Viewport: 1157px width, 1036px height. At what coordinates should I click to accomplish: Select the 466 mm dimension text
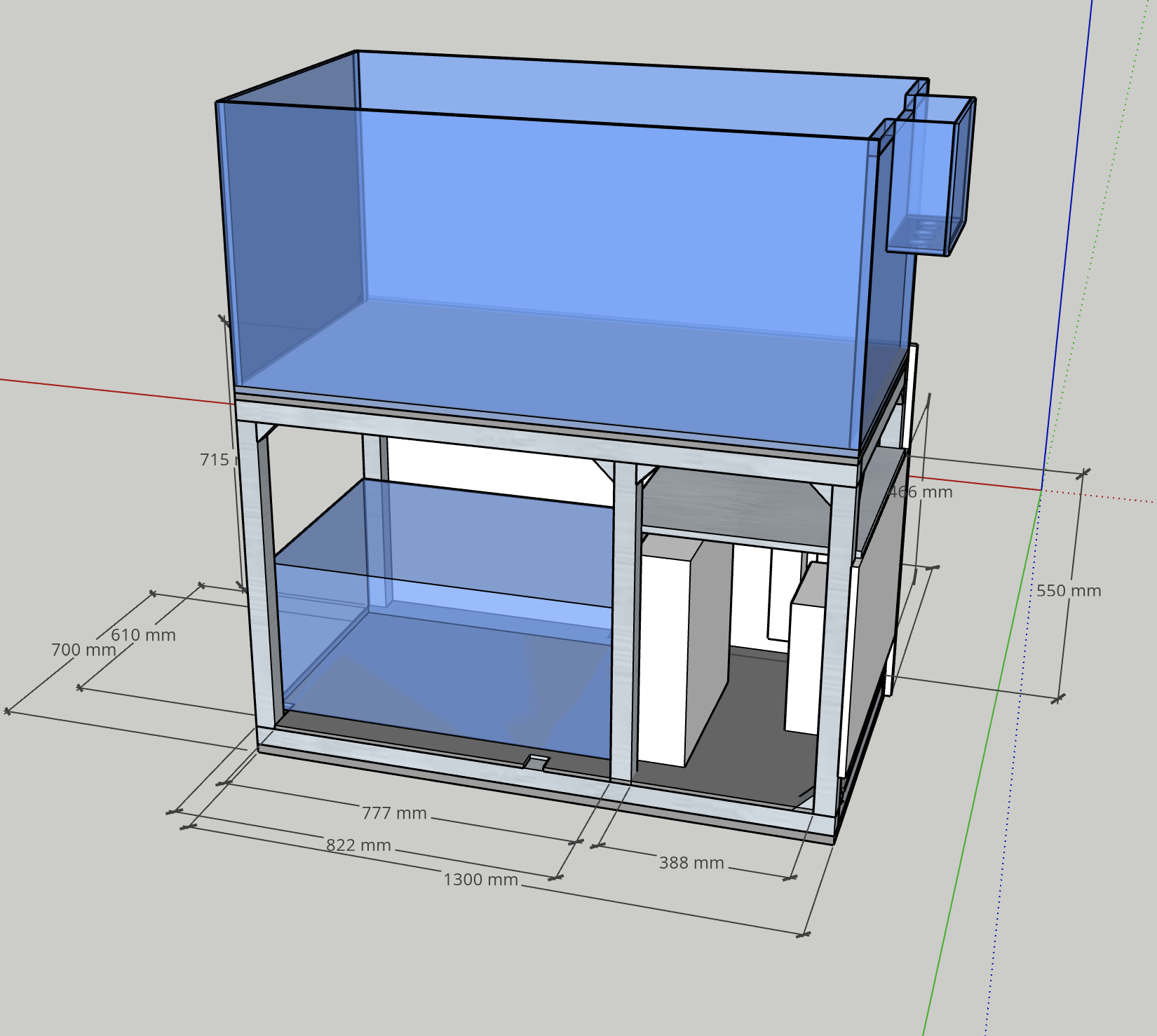pyautogui.click(x=921, y=492)
